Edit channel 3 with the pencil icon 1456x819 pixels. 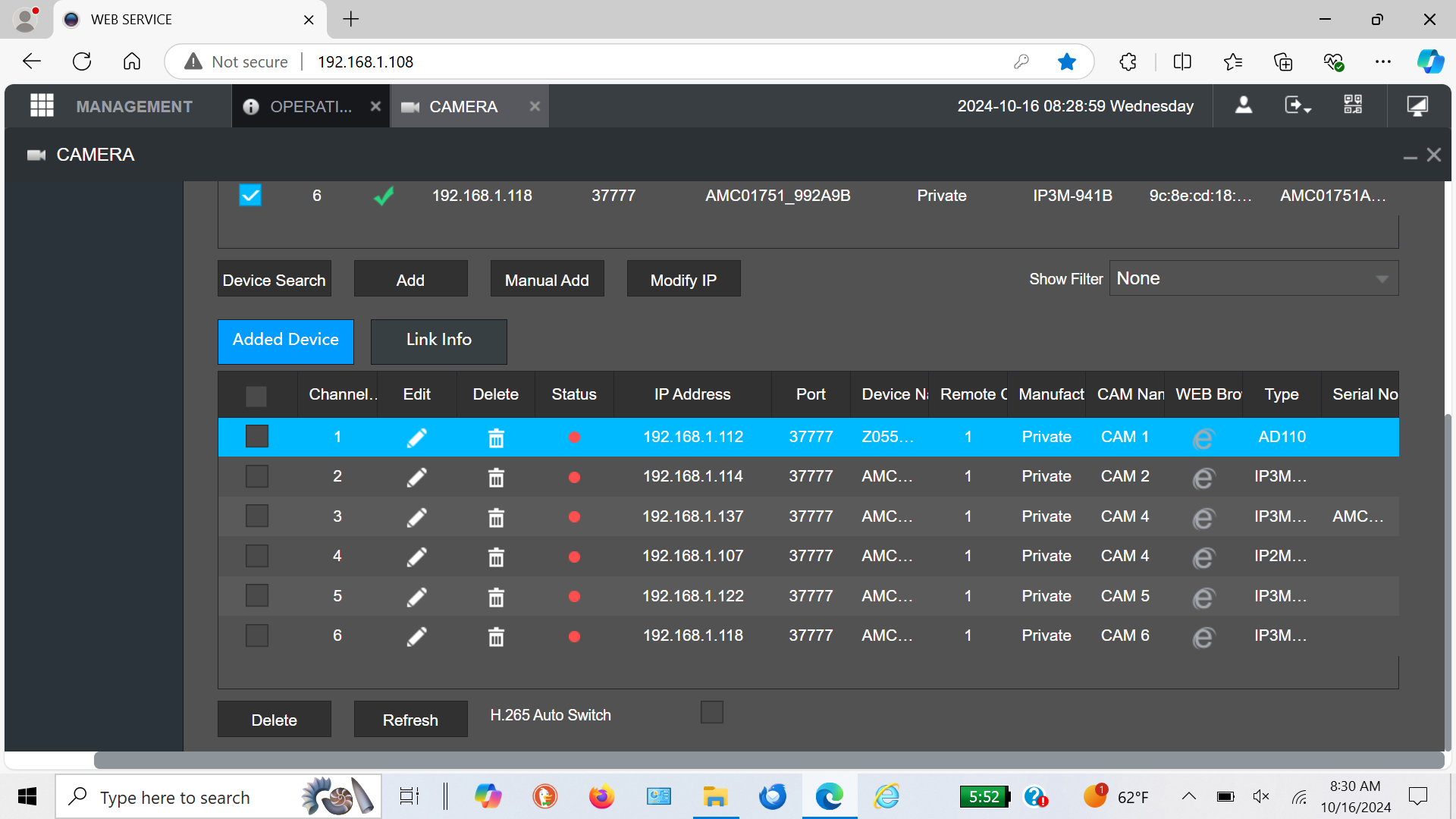[416, 517]
